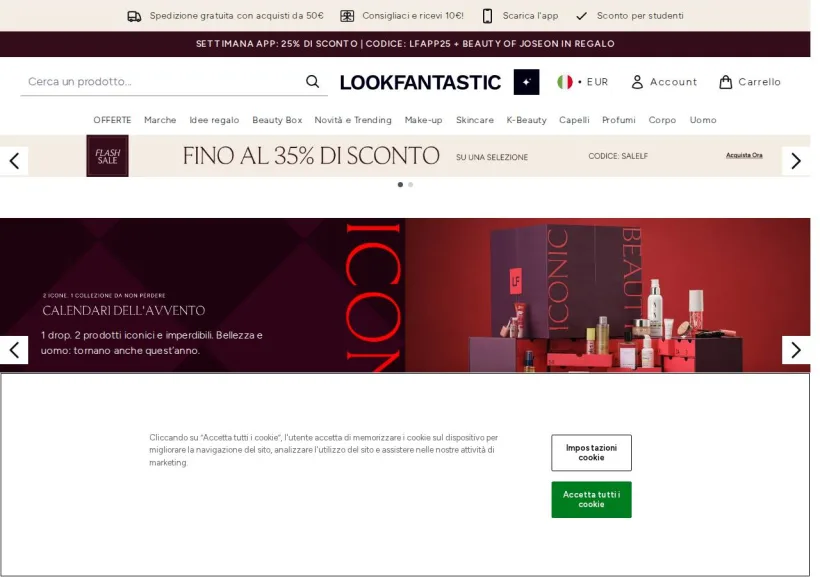This screenshot has width=820, height=577.
Task: Select second carousel dot indicator
Action: [411, 185]
